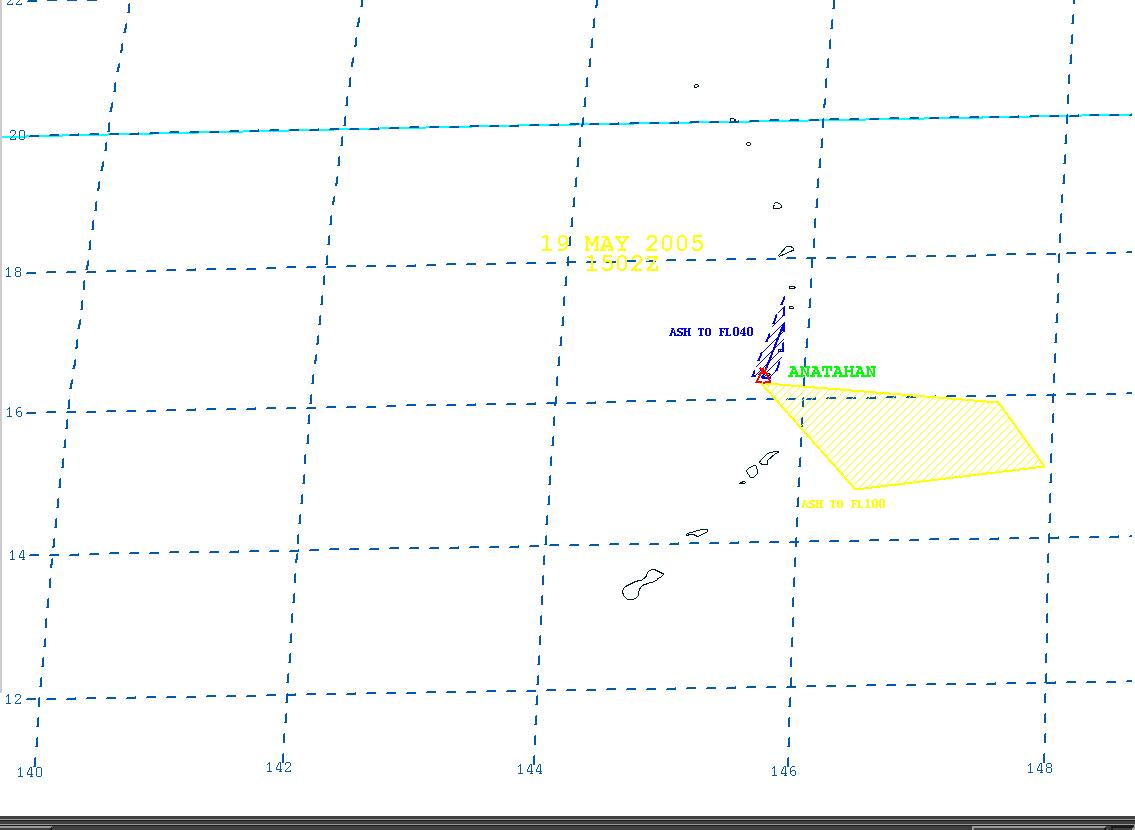
Task: Click the longitude label 146
Action: [x=783, y=771]
